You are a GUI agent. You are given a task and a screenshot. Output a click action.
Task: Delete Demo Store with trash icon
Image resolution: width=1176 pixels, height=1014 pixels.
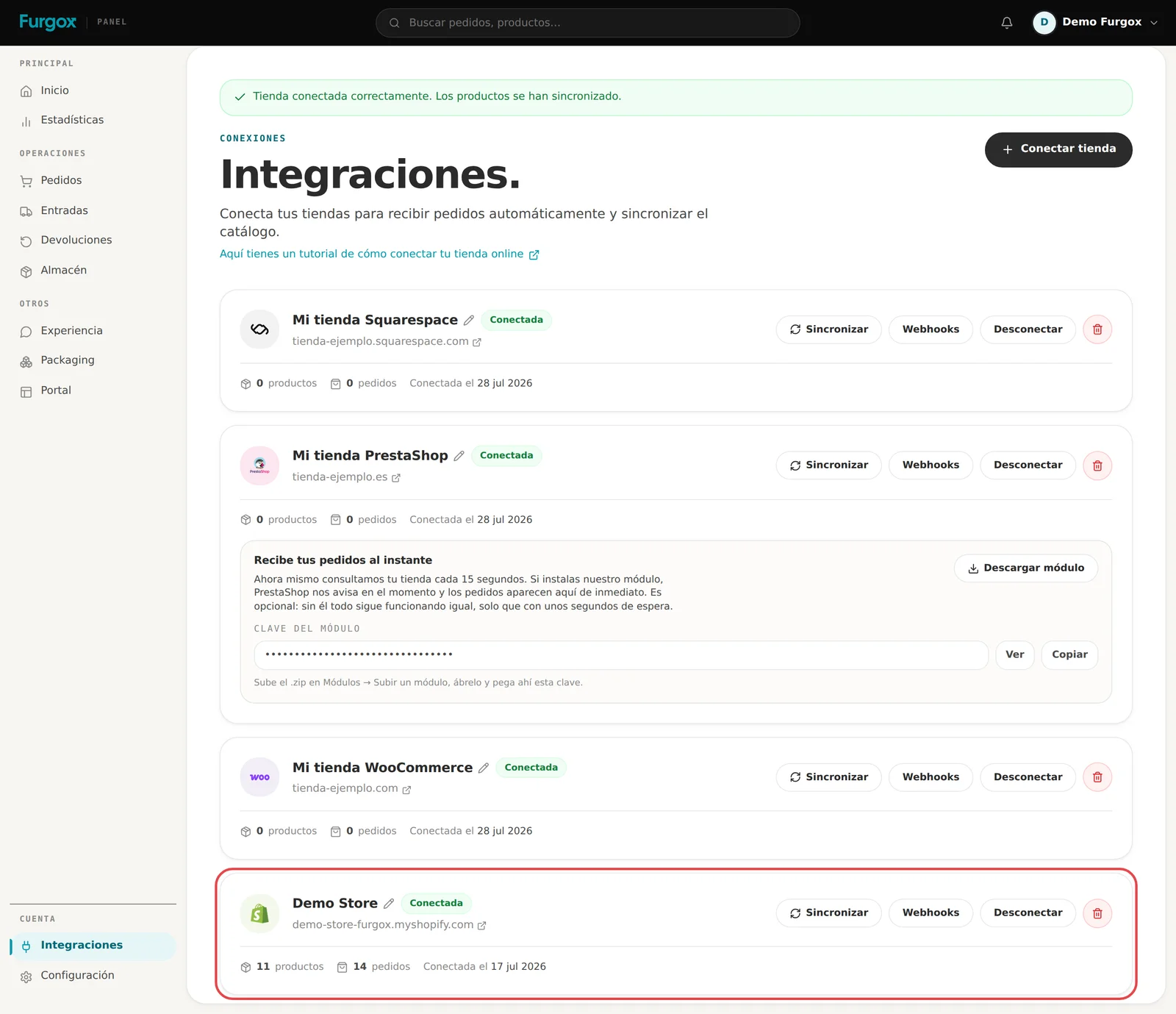[x=1097, y=913]
